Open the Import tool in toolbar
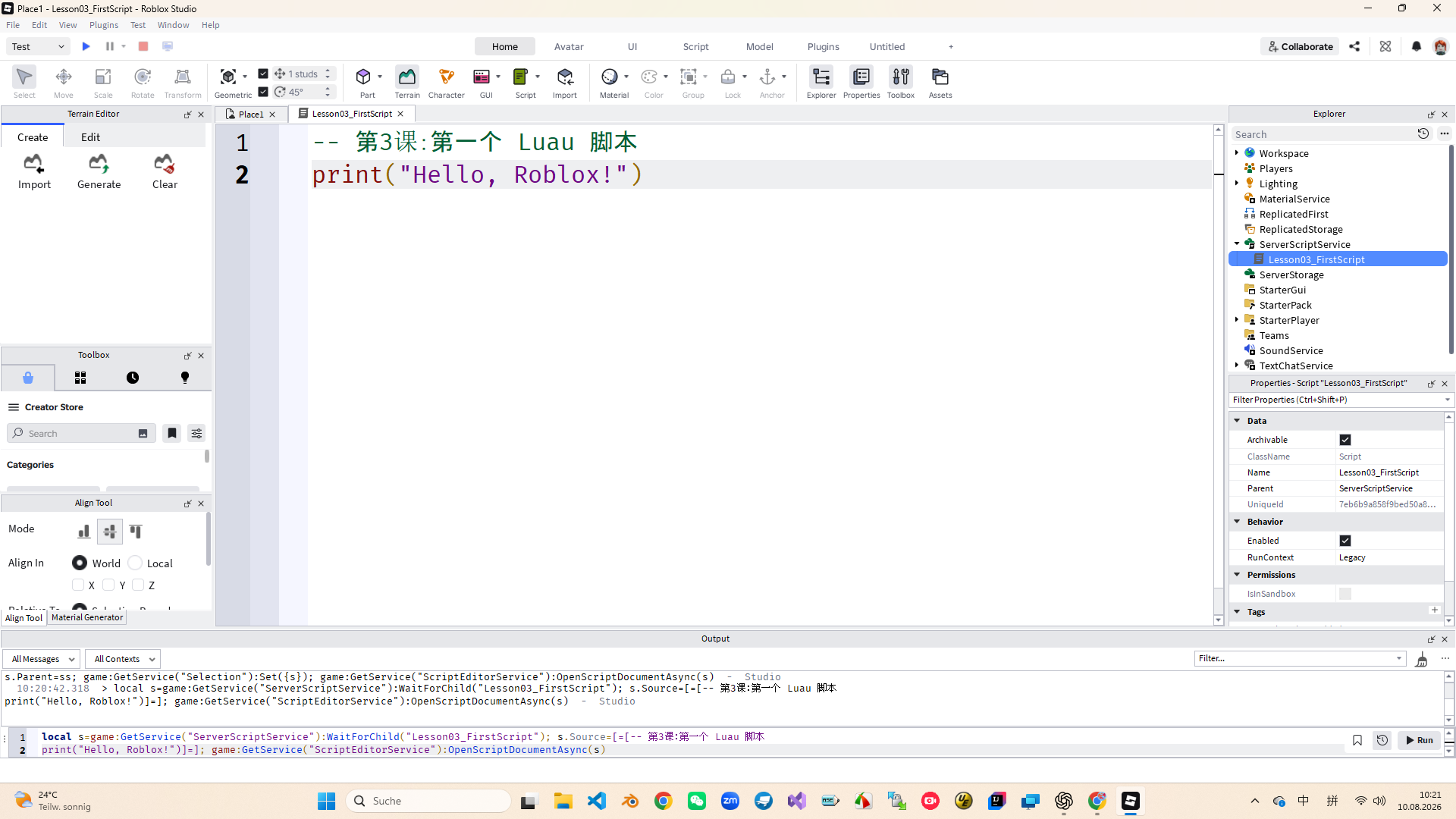The height and width of the screenshot is (819, 1456). tap(565, 83)
